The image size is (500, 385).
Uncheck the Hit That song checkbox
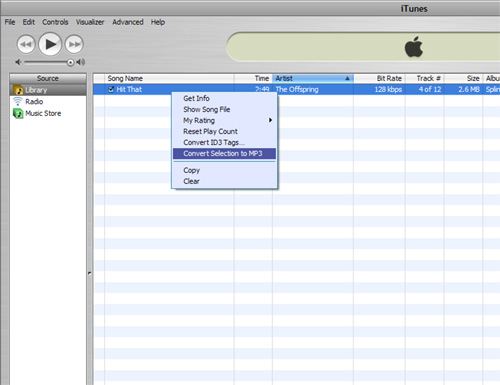111,89
